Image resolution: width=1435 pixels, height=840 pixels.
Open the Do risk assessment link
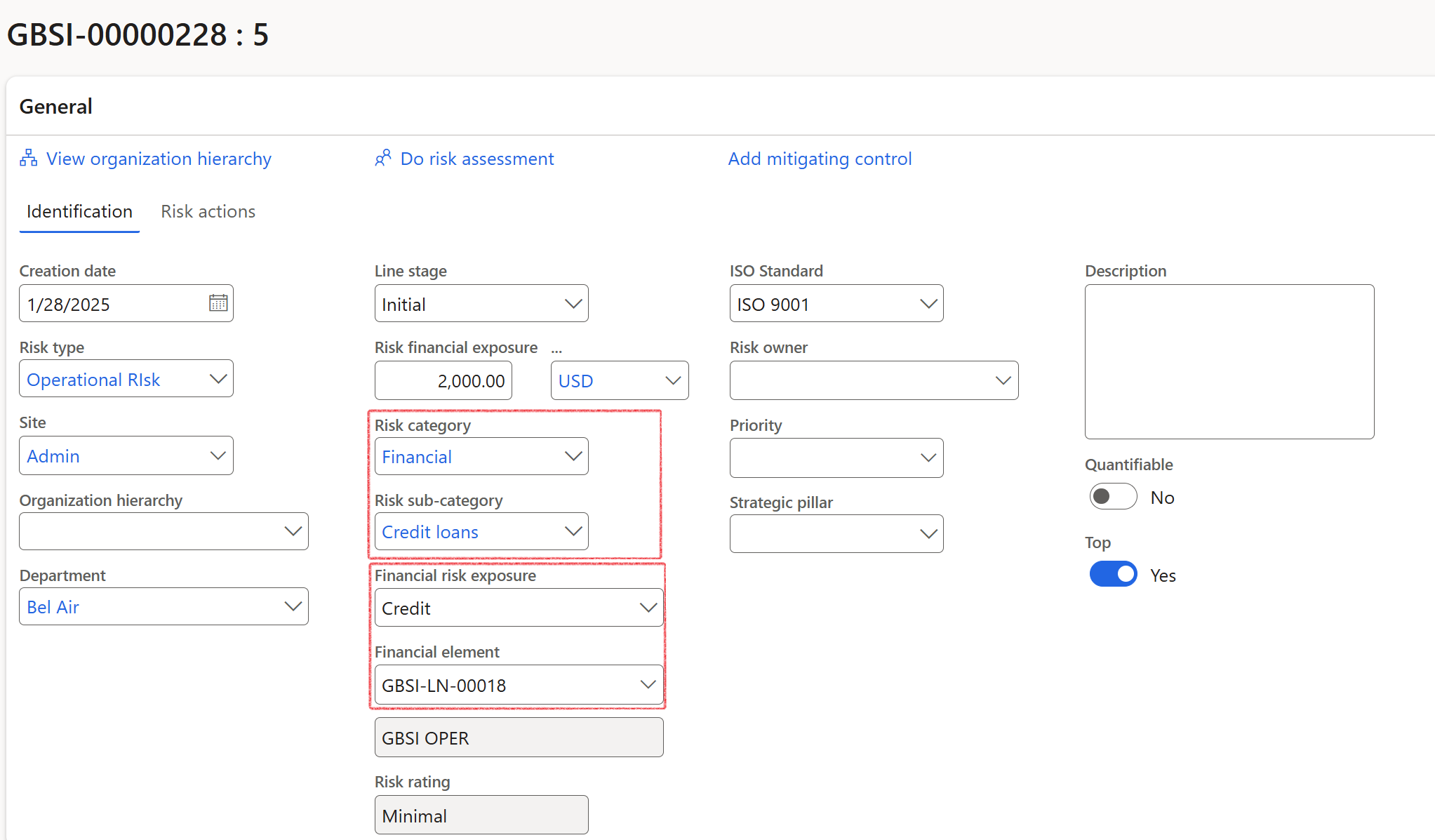477,159
